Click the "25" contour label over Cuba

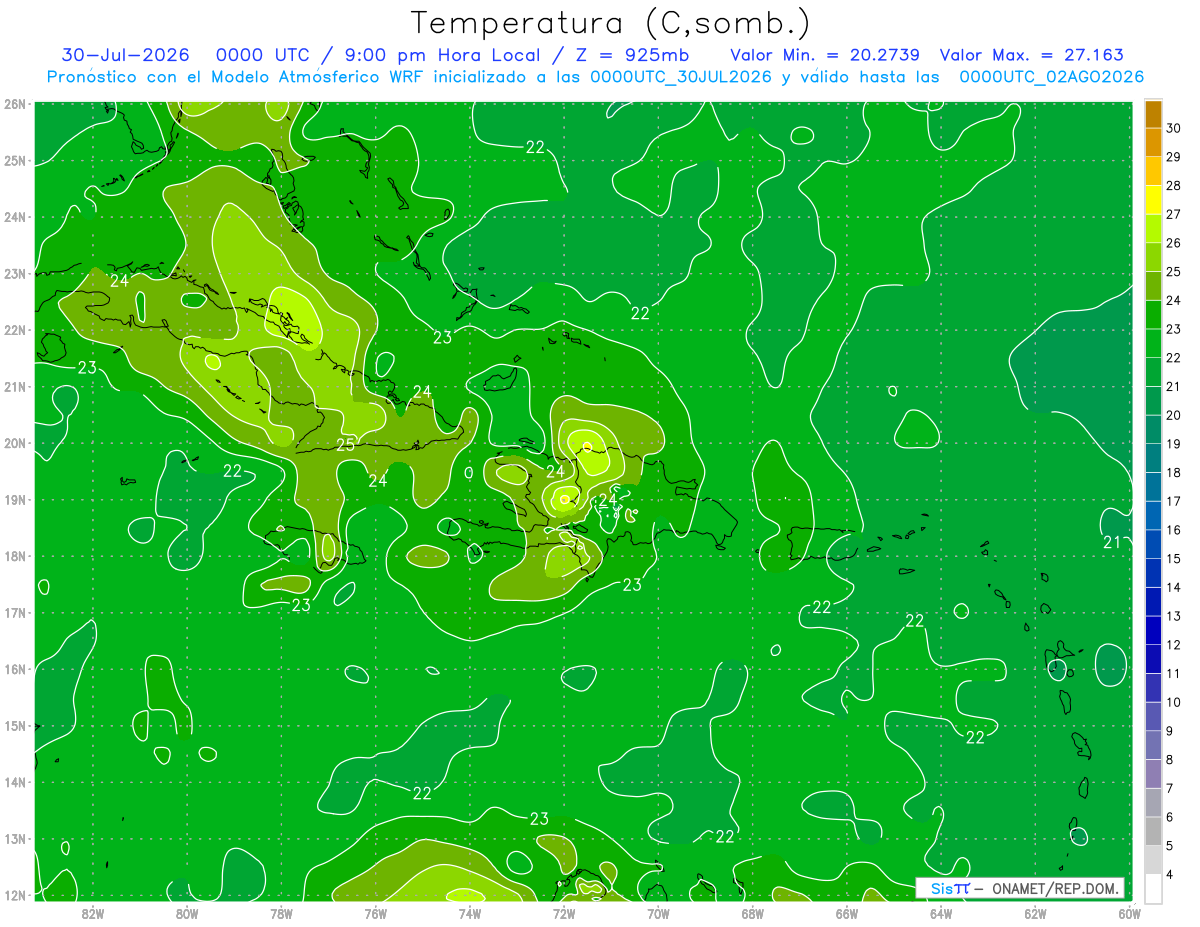(345, 445)
